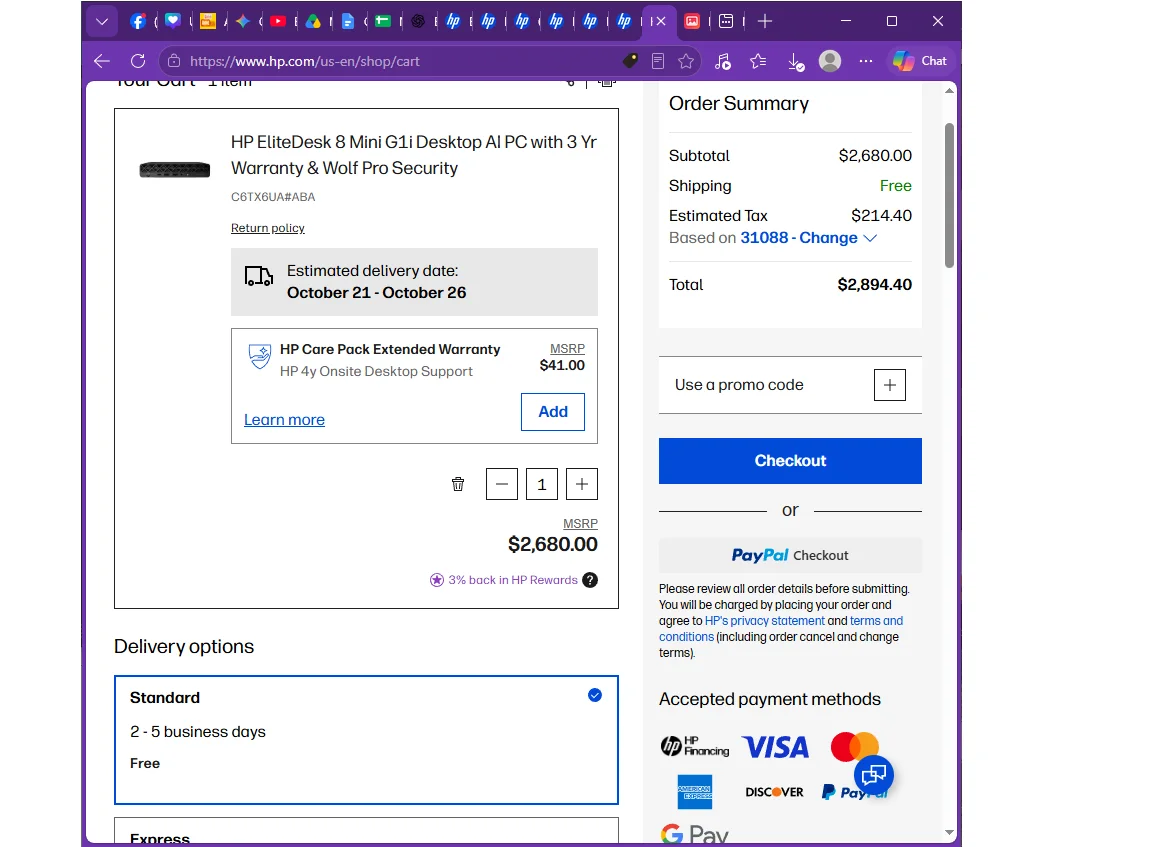Select Standard delivery option
Viewport: 1152px width, 847px height.
(367, 740)
